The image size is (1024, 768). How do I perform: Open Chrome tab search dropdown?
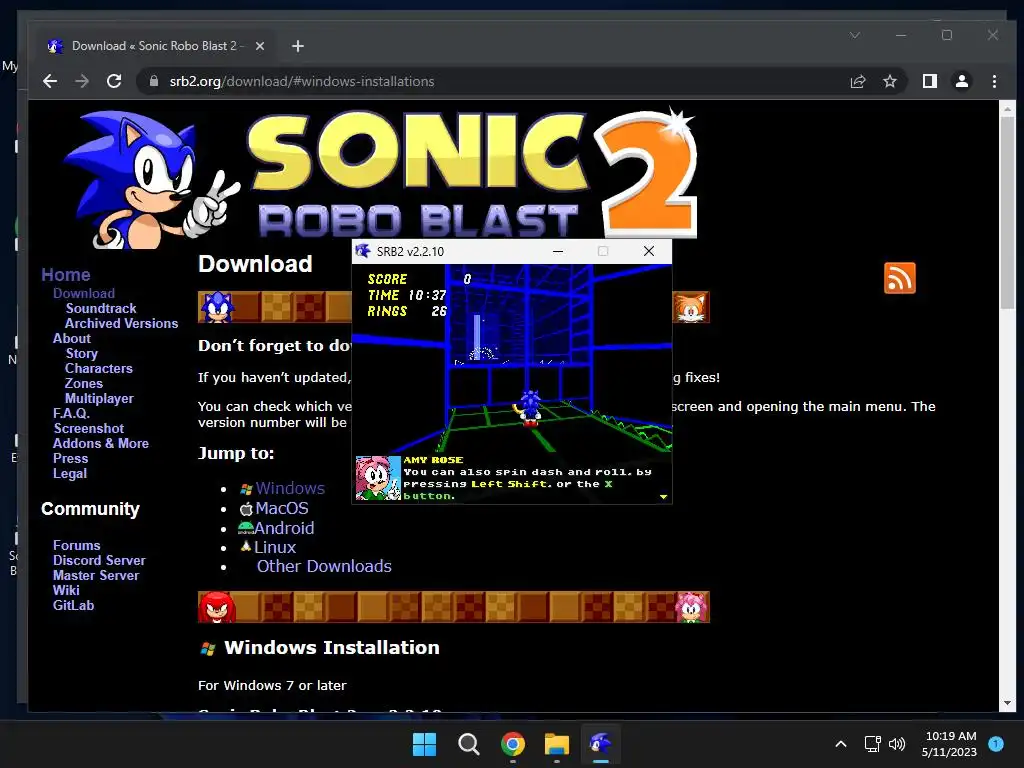[x=855, y=35]
